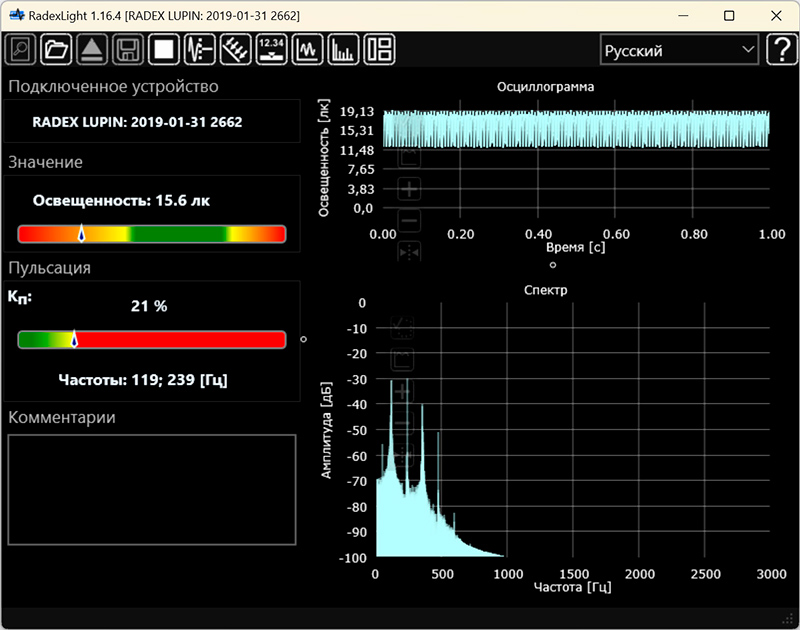Image resolution: width=800 pixels, height=630 pixels.
Task: Open a saved file with folder icon
Action: click(56, 50)
